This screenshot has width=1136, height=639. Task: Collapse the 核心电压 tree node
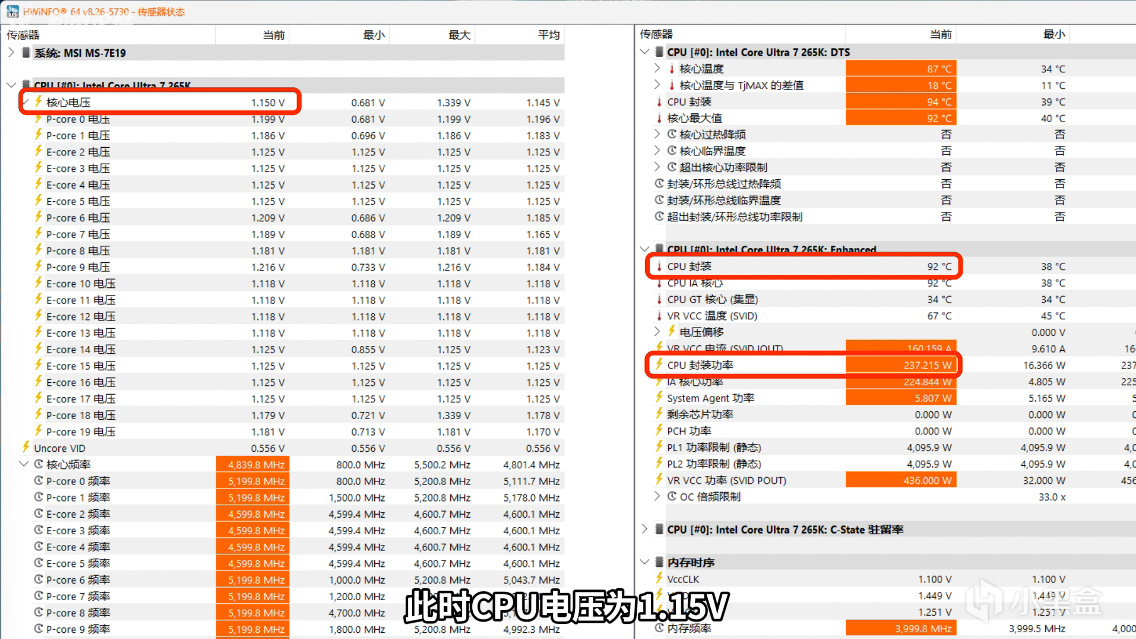(x=24, y=102)
